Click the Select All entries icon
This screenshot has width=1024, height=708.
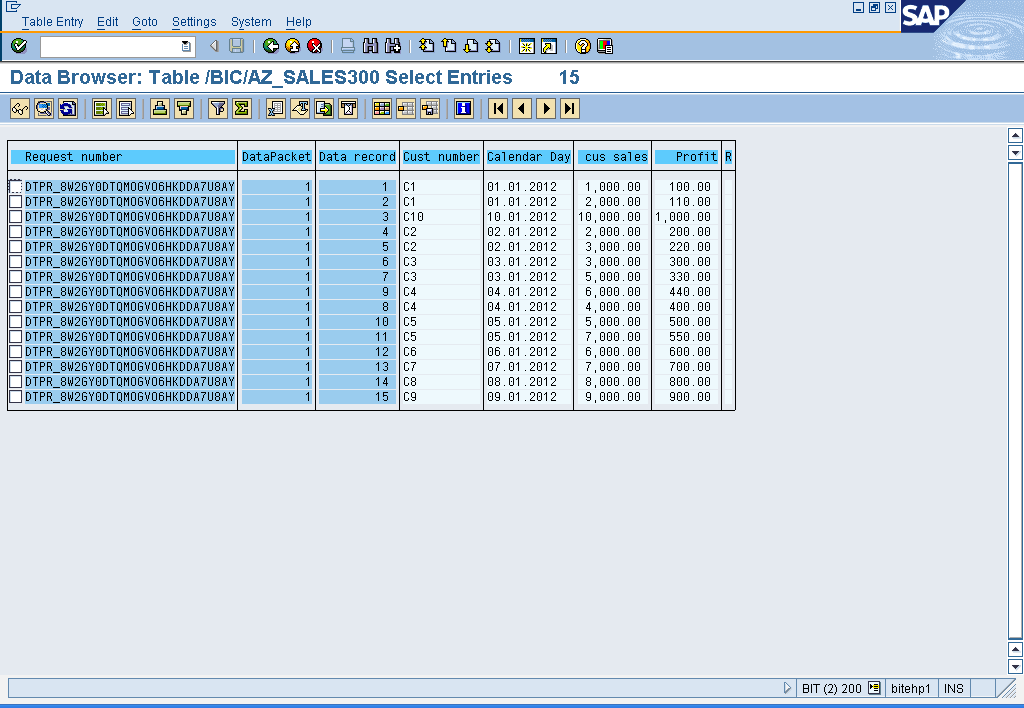point(101,108)
